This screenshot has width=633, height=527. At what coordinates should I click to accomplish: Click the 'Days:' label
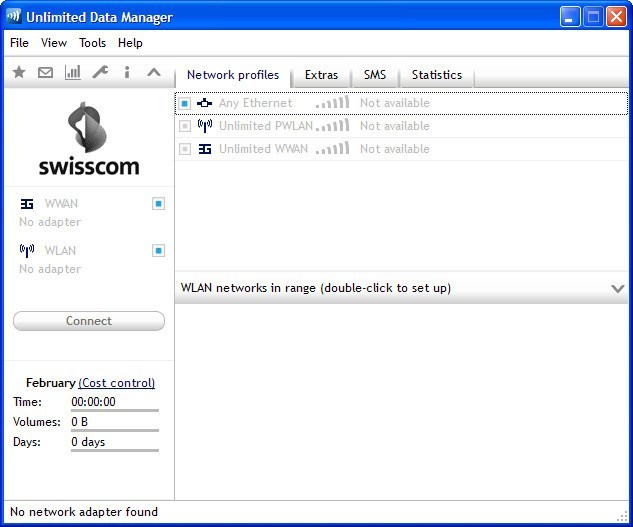point(27,442)
